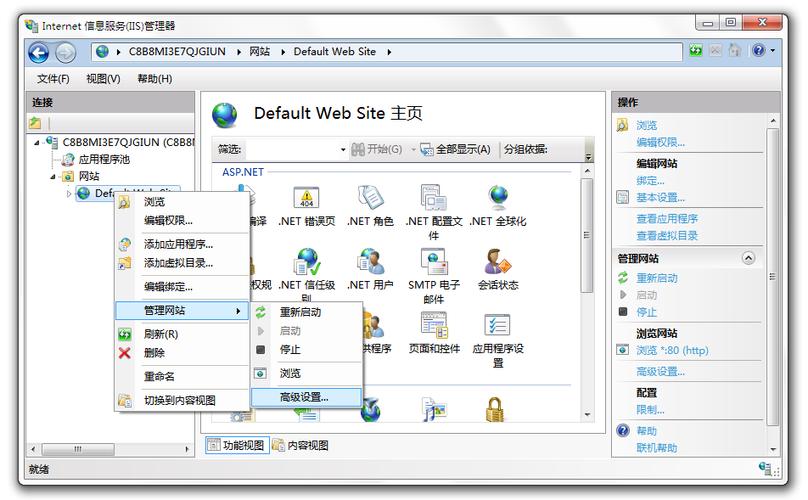Click the 全部显示(A) toolbar button
This screenshot has height=500, width=808.
[456, 149]
